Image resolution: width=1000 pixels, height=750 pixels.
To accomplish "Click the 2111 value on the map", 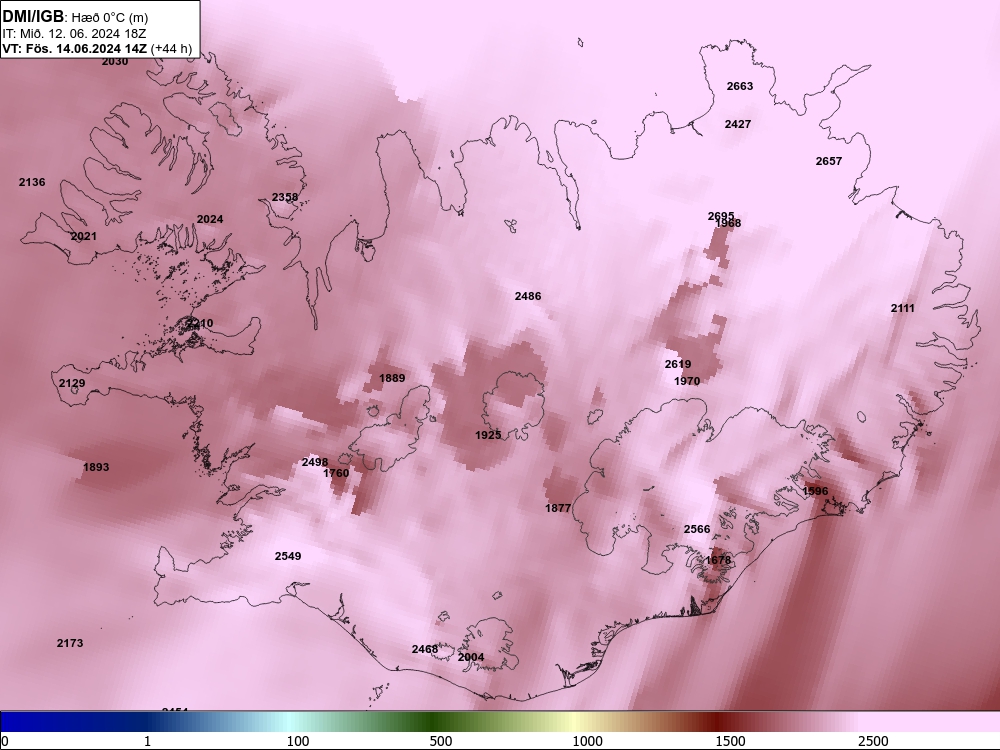I will (x=903, y=309).
